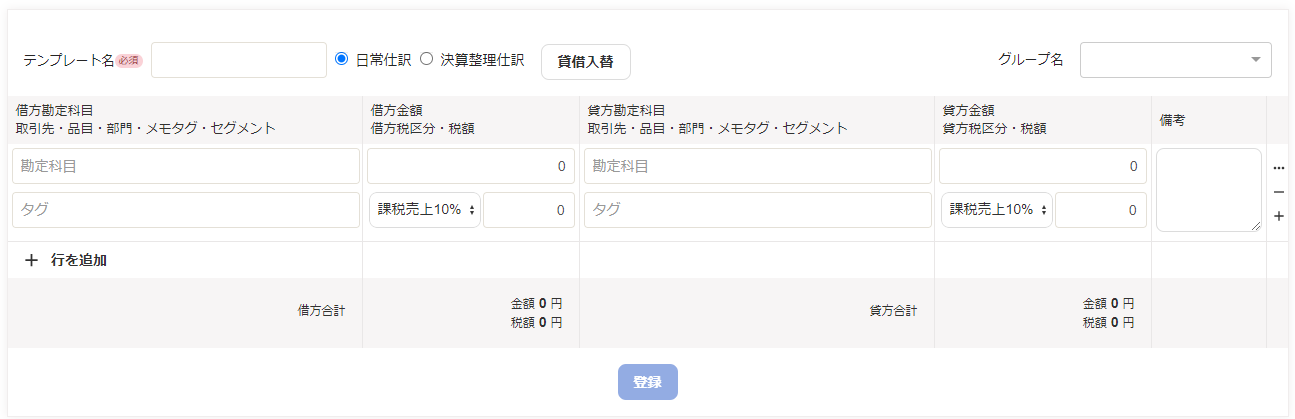Focus the 貸方 勘定科目 field
The height and width of the screenshot is (419, 1295).
(x=758, y=166)
